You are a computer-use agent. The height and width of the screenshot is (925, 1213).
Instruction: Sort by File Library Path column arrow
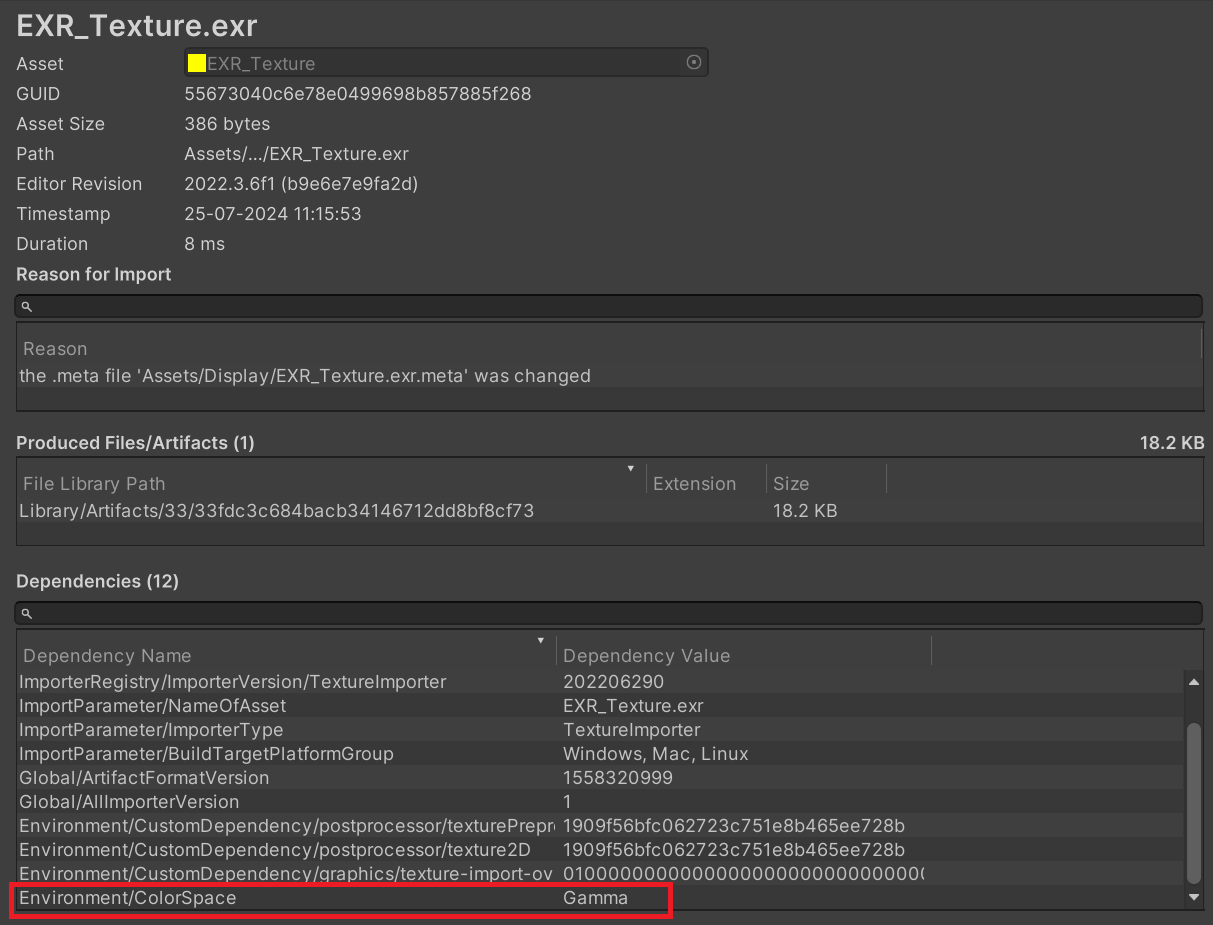(x=631, y=468)
